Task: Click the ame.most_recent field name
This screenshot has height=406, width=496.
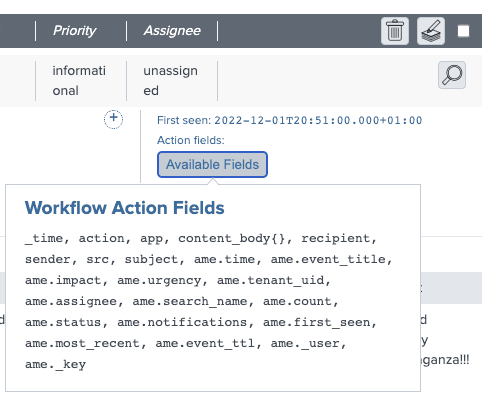Action: click(x=82, y=343)
